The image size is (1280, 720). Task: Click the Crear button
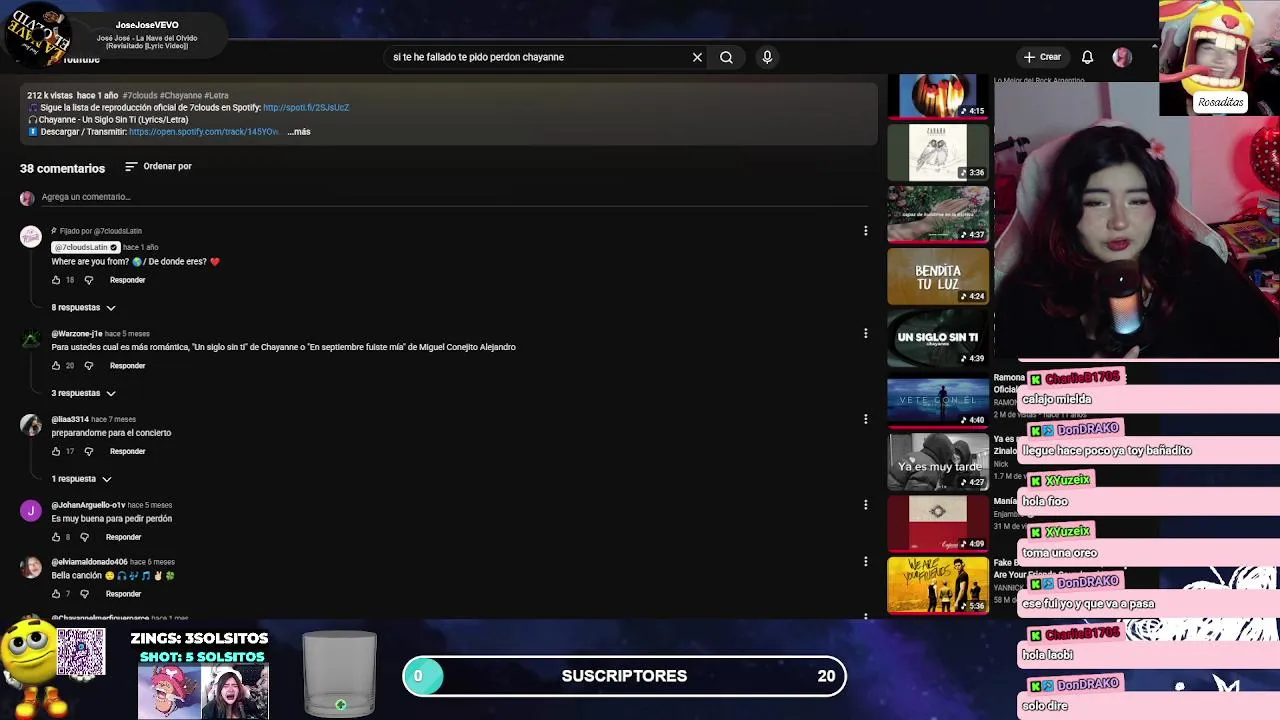pyautogui.click(x=1042, y=57)
